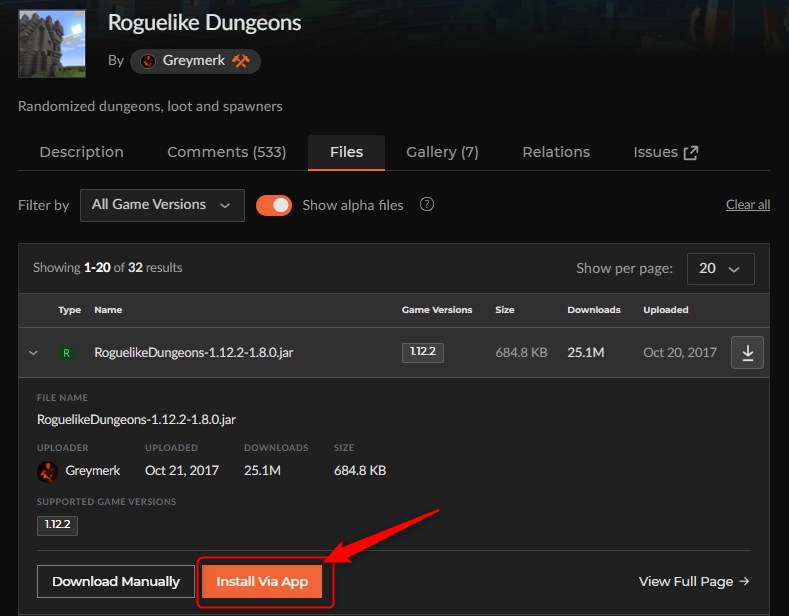
Task: Click the Greymerk uploader name in details
Action: point(93,471)
